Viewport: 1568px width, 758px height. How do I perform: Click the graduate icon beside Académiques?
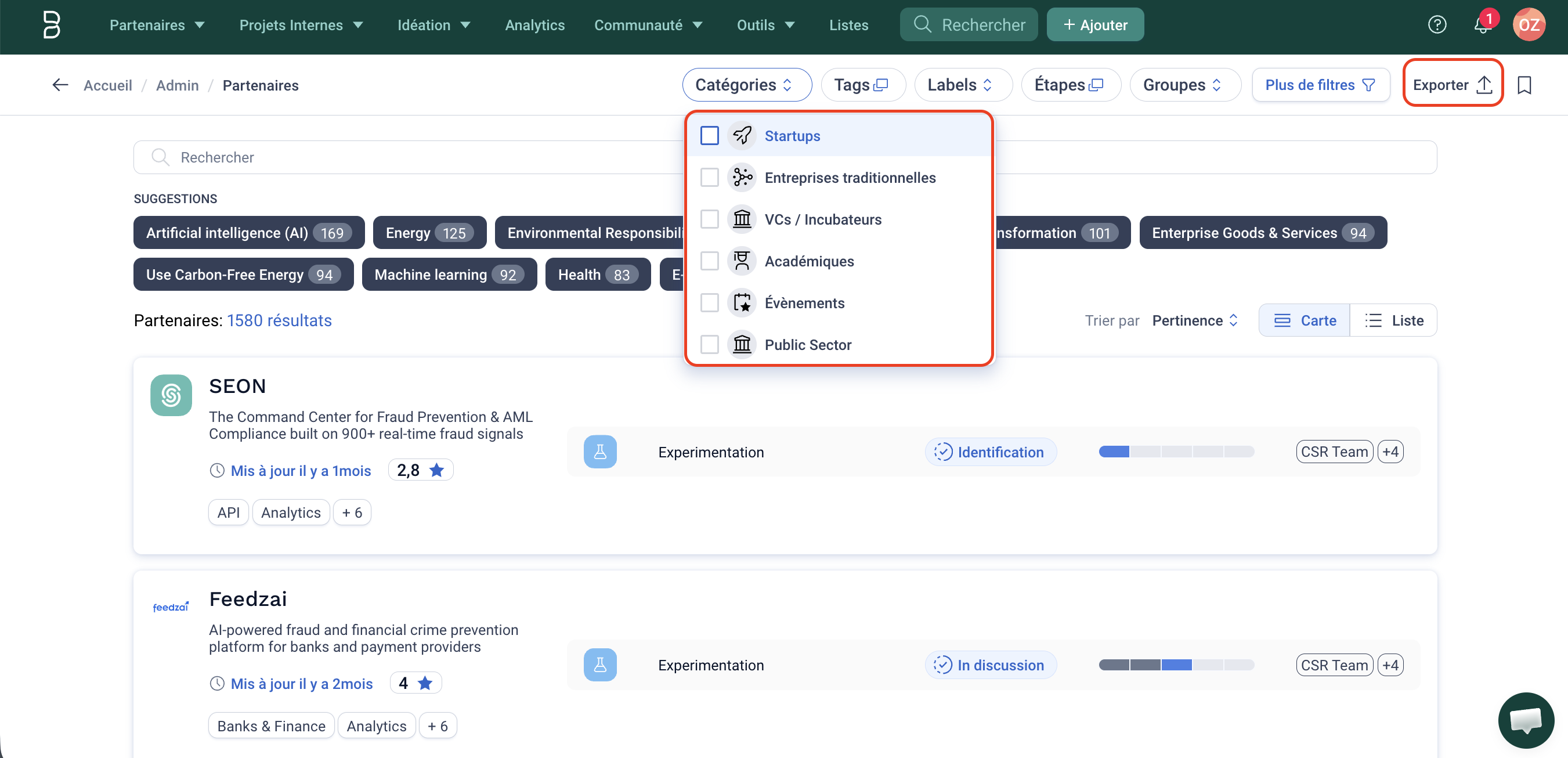[x=742, y=261]
